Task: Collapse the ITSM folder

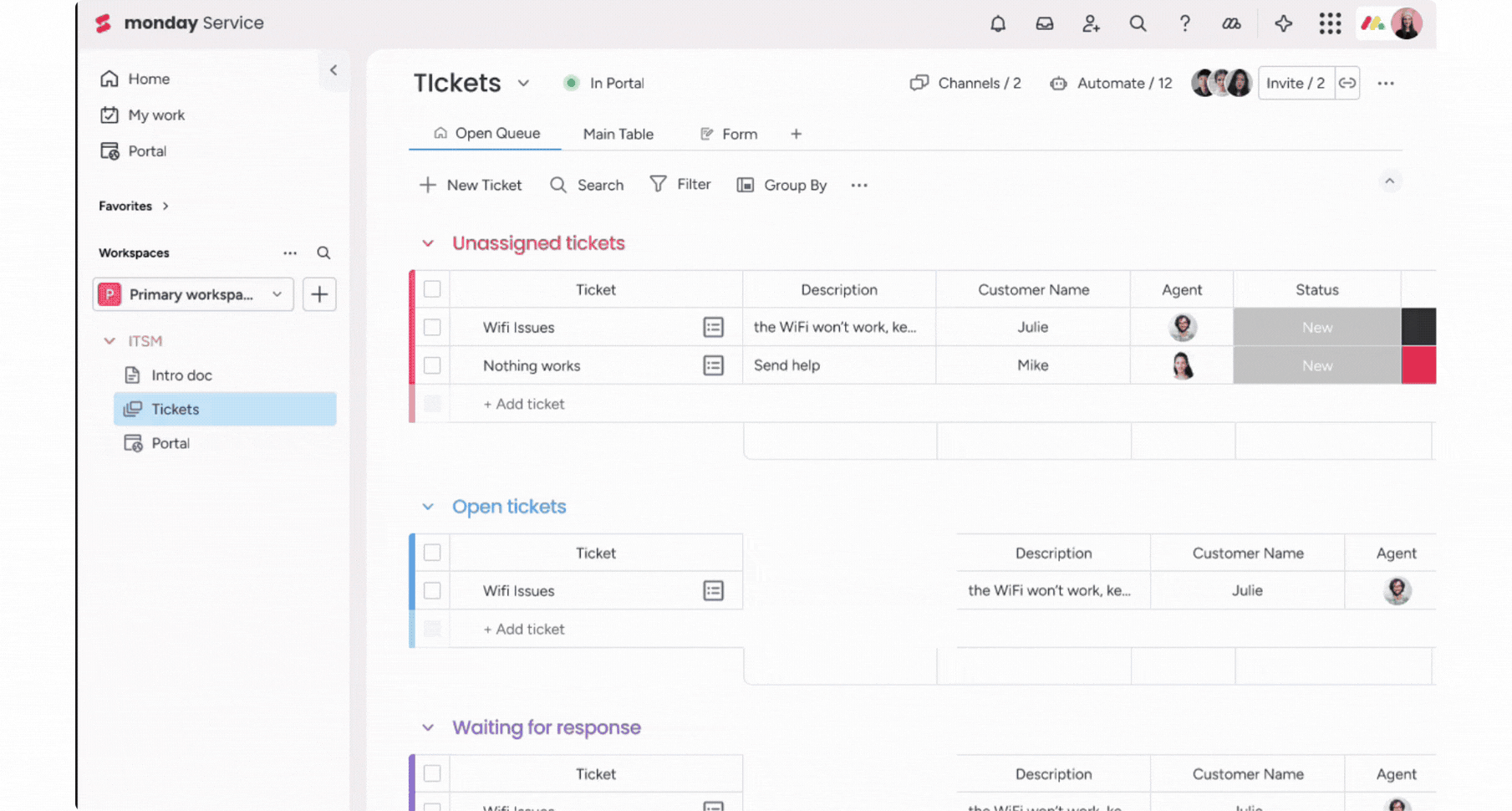Action: 109,341
